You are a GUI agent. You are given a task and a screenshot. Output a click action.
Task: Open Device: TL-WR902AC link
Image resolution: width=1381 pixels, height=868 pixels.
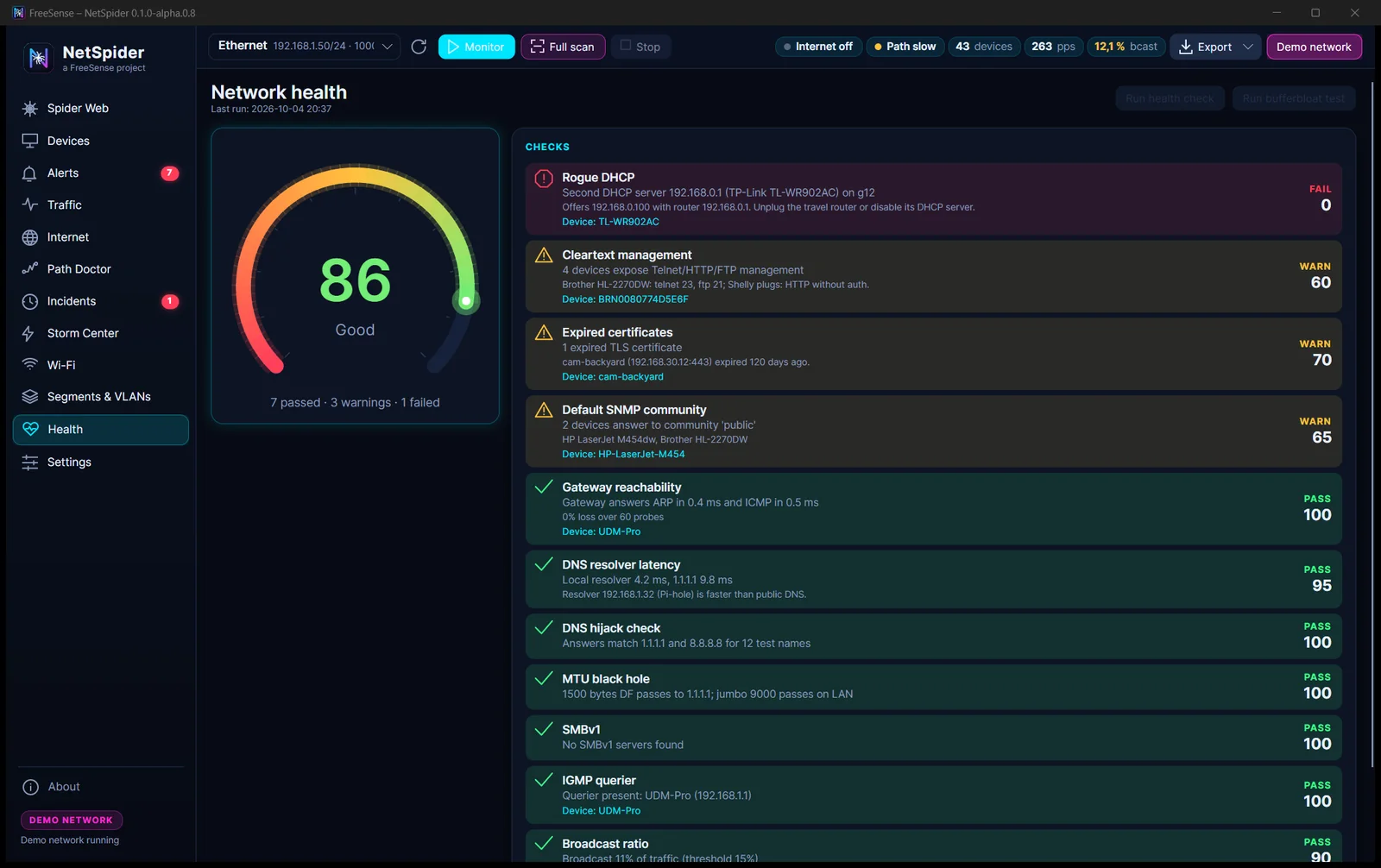pyautogui.click(x=610, y=222)
